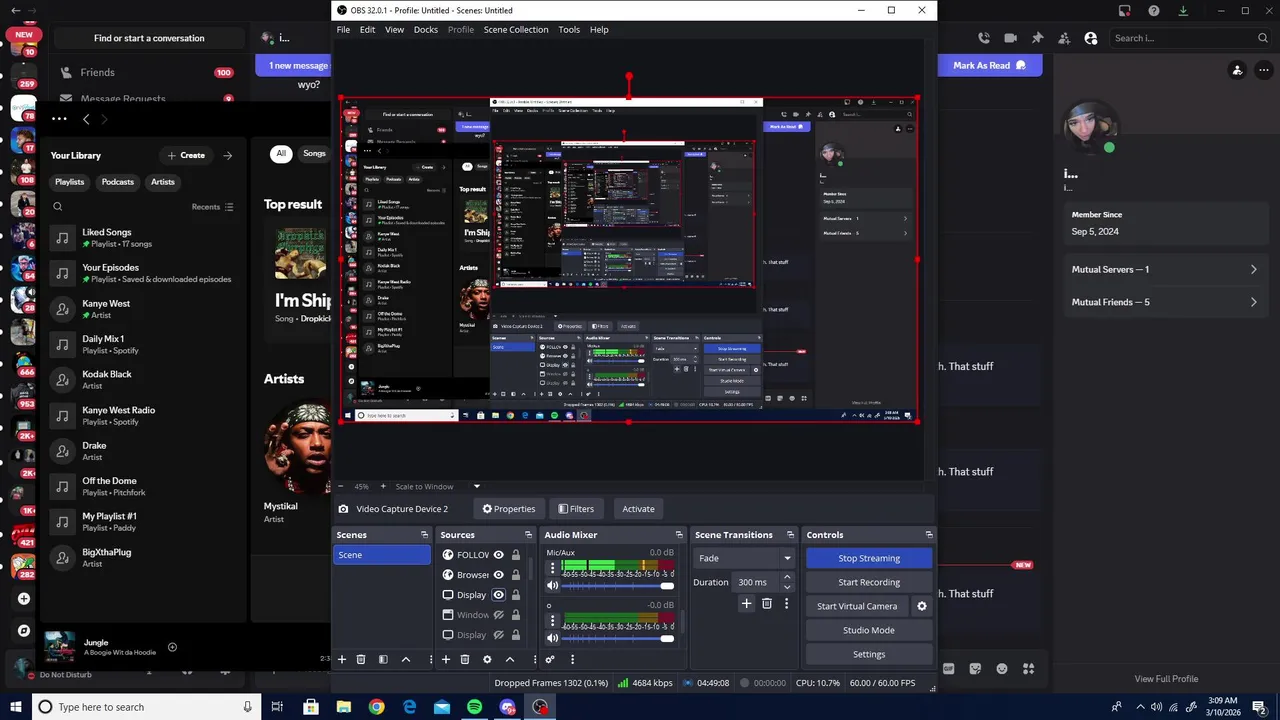
Task: Open the Scale to Window dropdown arrow
Action: (477, 487)
